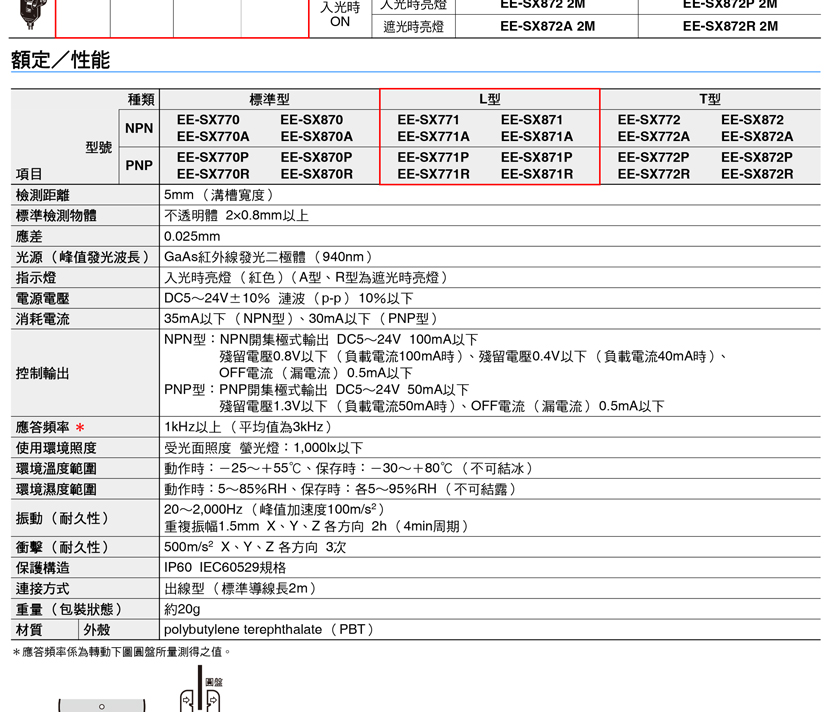Viewport: 830px width, 712px height.
Task: Select model EE-SX772A
Action: [654, 137]
